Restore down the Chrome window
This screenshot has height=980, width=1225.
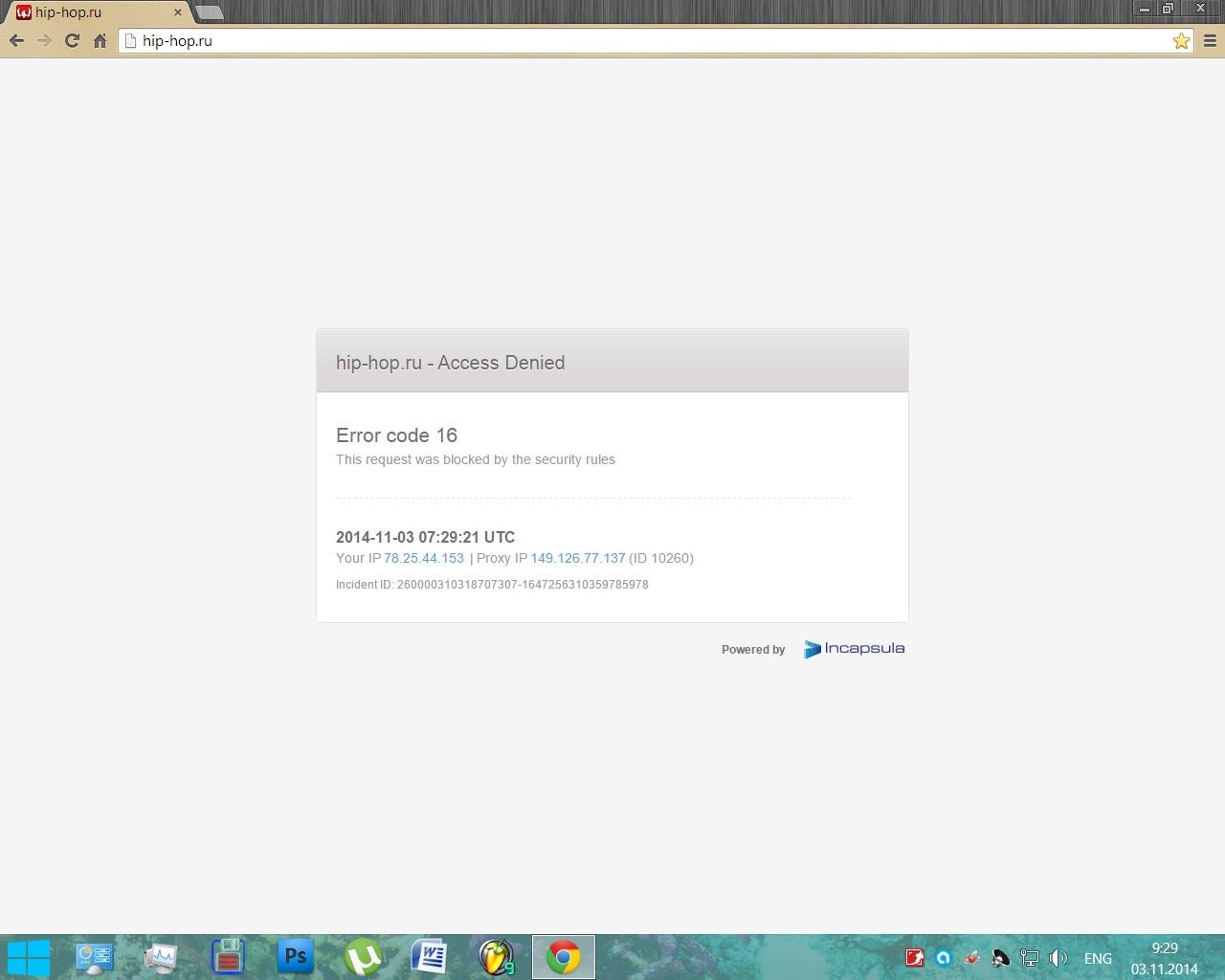[x=1168, y=9]
